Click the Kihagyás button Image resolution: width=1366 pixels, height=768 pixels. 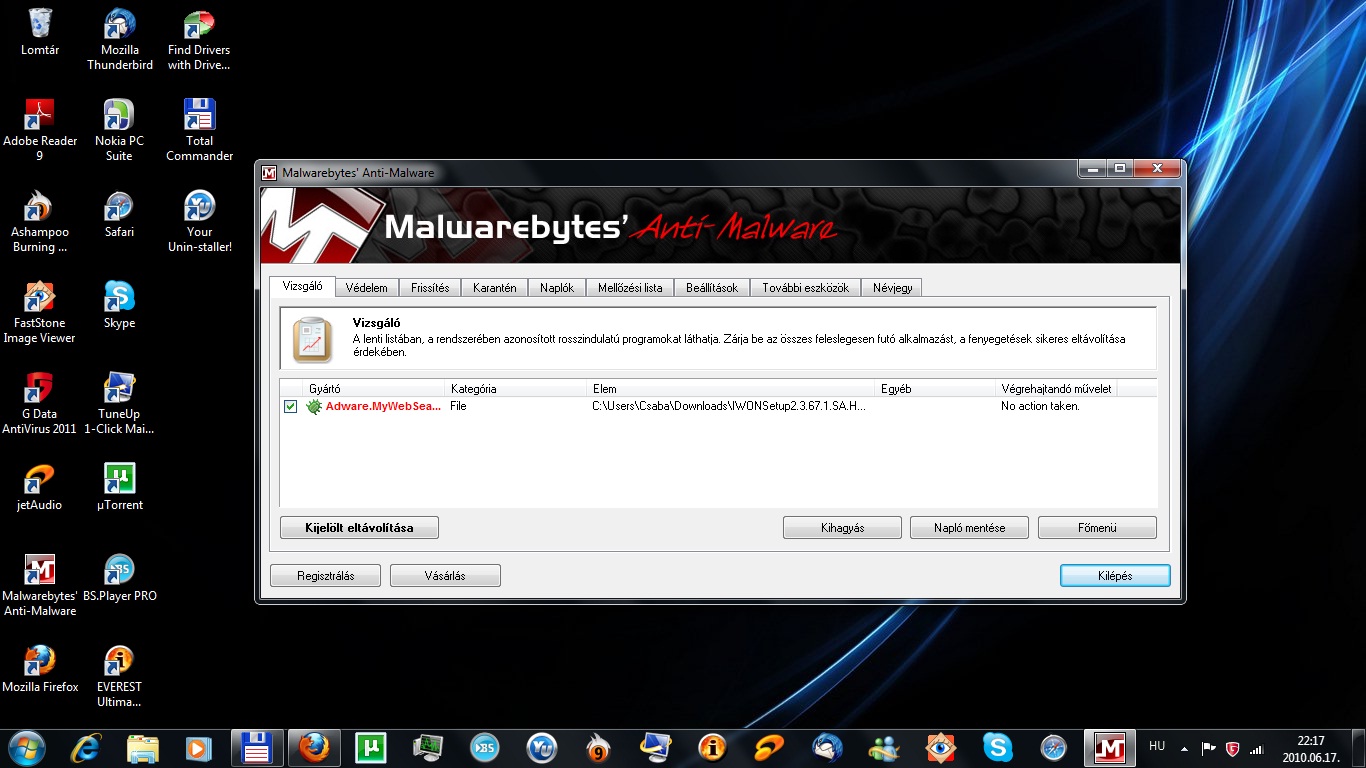coord(842,528)
